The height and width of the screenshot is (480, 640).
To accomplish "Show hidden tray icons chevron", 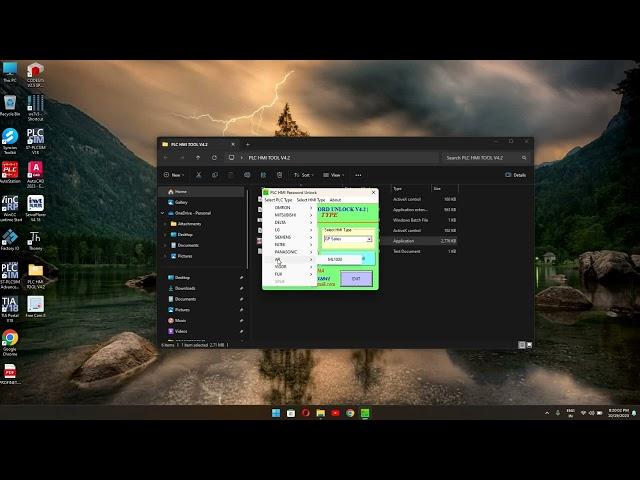I will pos(547,413).
